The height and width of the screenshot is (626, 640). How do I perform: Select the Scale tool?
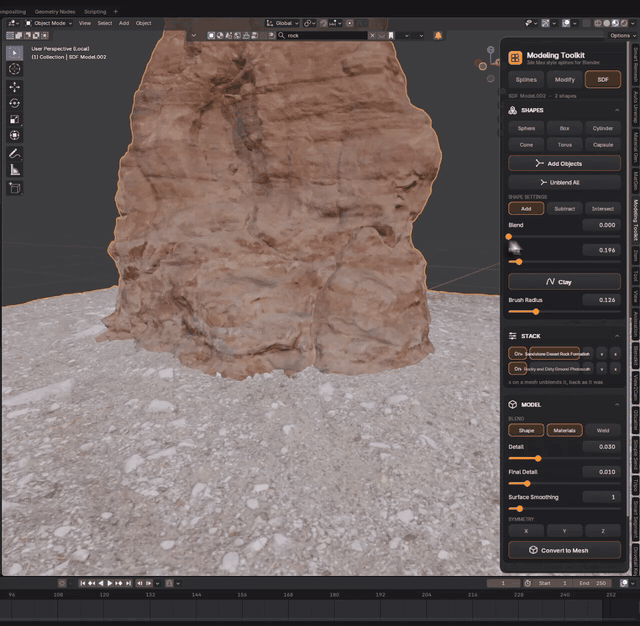coord(14,119)
